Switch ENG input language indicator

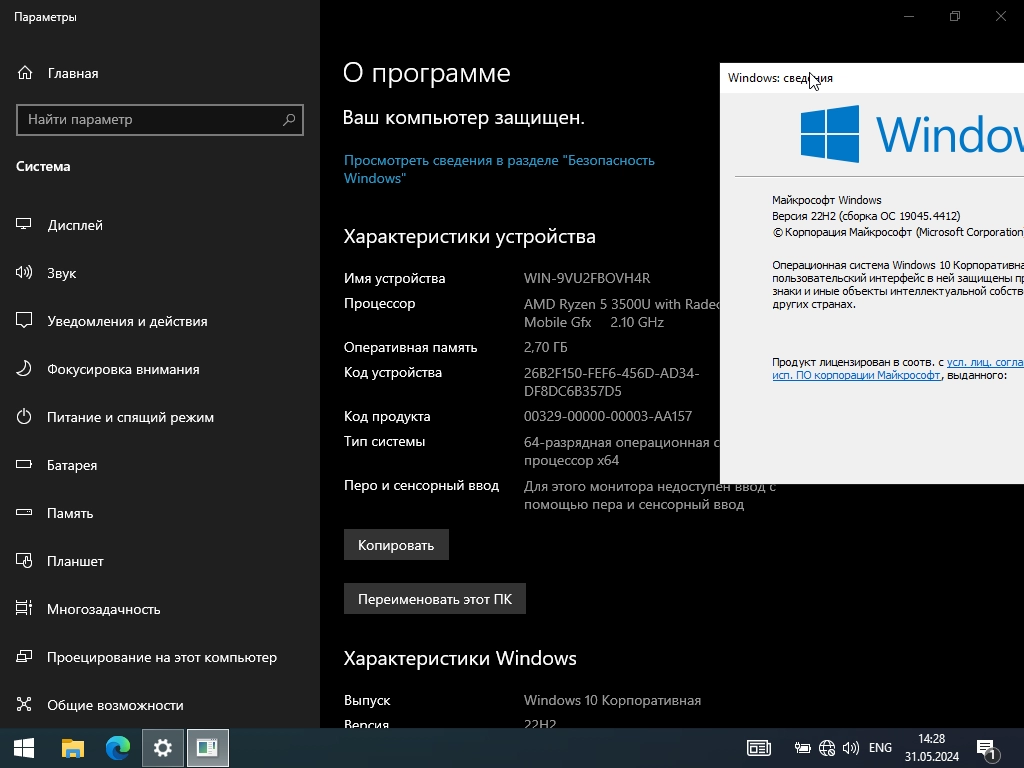[x=880, y=748]
